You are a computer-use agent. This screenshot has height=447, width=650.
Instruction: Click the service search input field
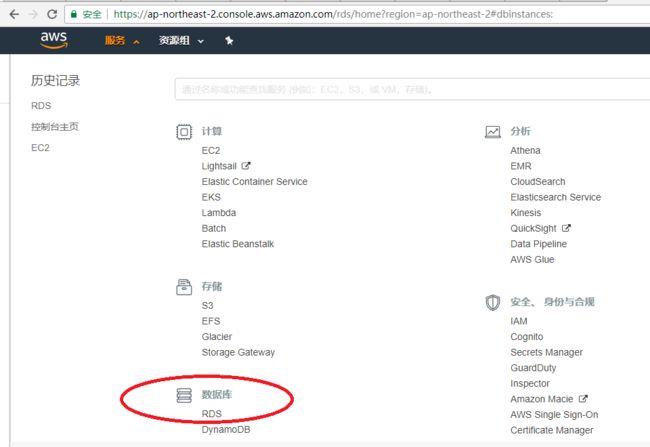(412, 89)
